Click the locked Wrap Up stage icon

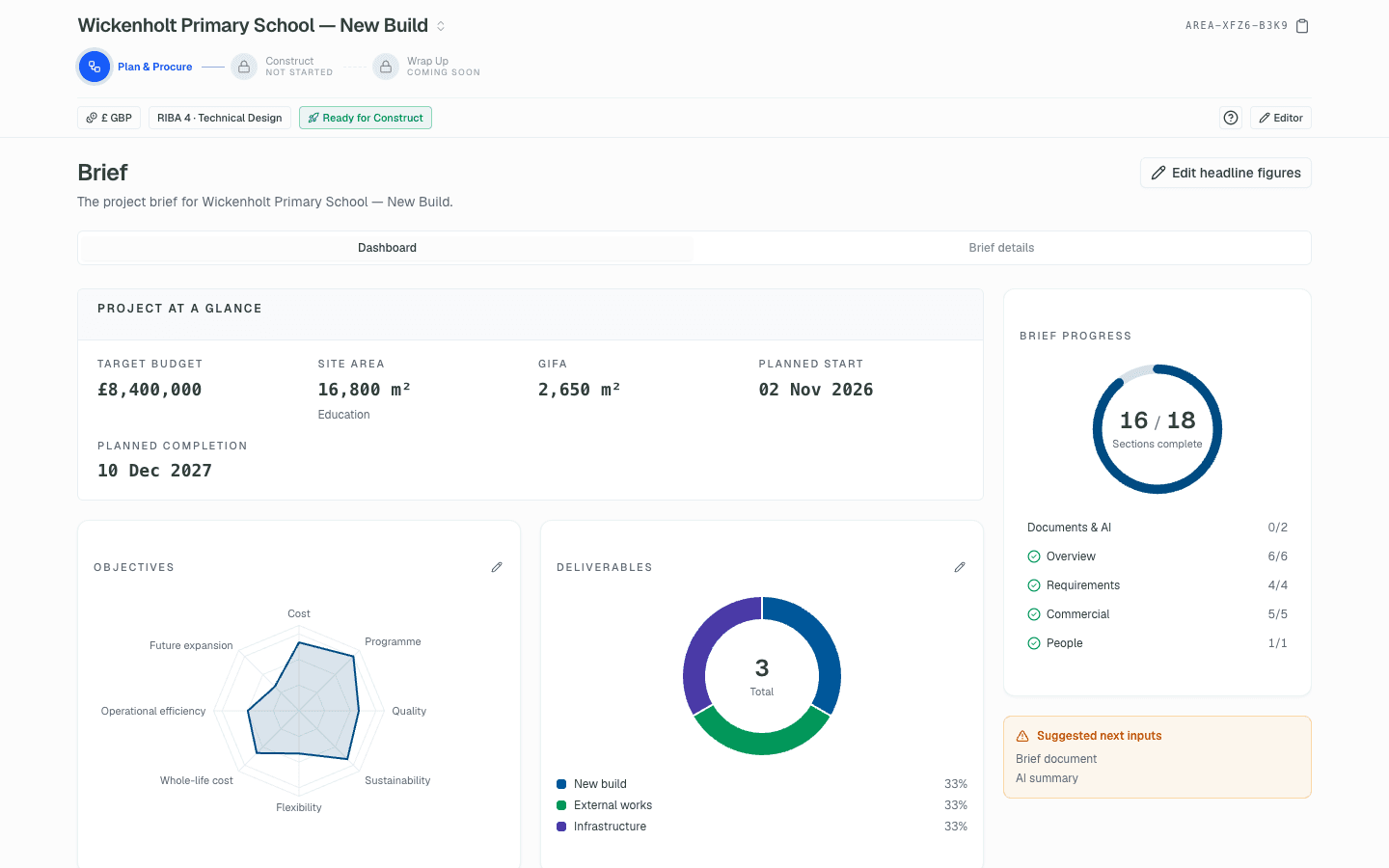(386, 67)
